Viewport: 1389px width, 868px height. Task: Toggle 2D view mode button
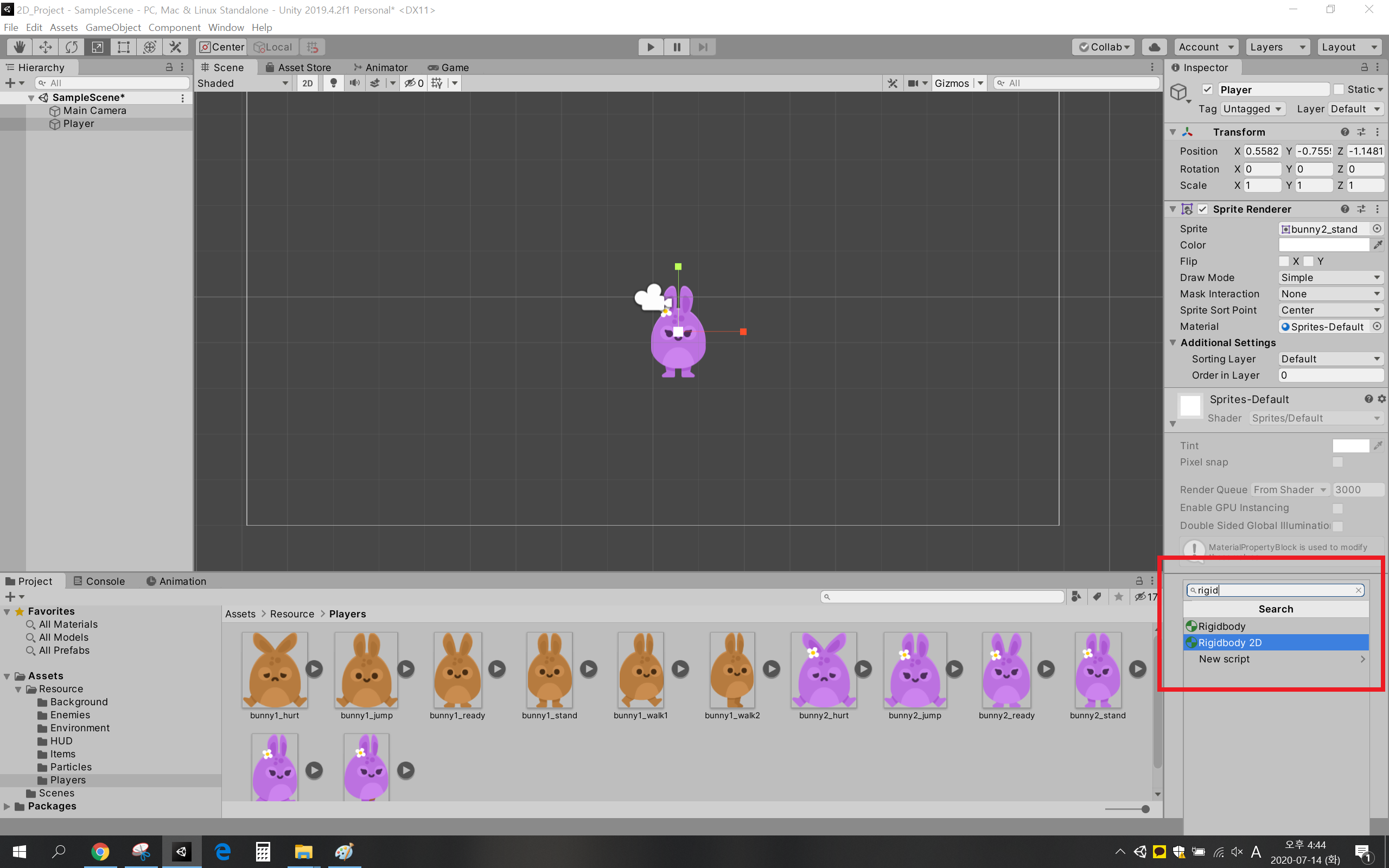pyautogui.click(x=308, y=83)
